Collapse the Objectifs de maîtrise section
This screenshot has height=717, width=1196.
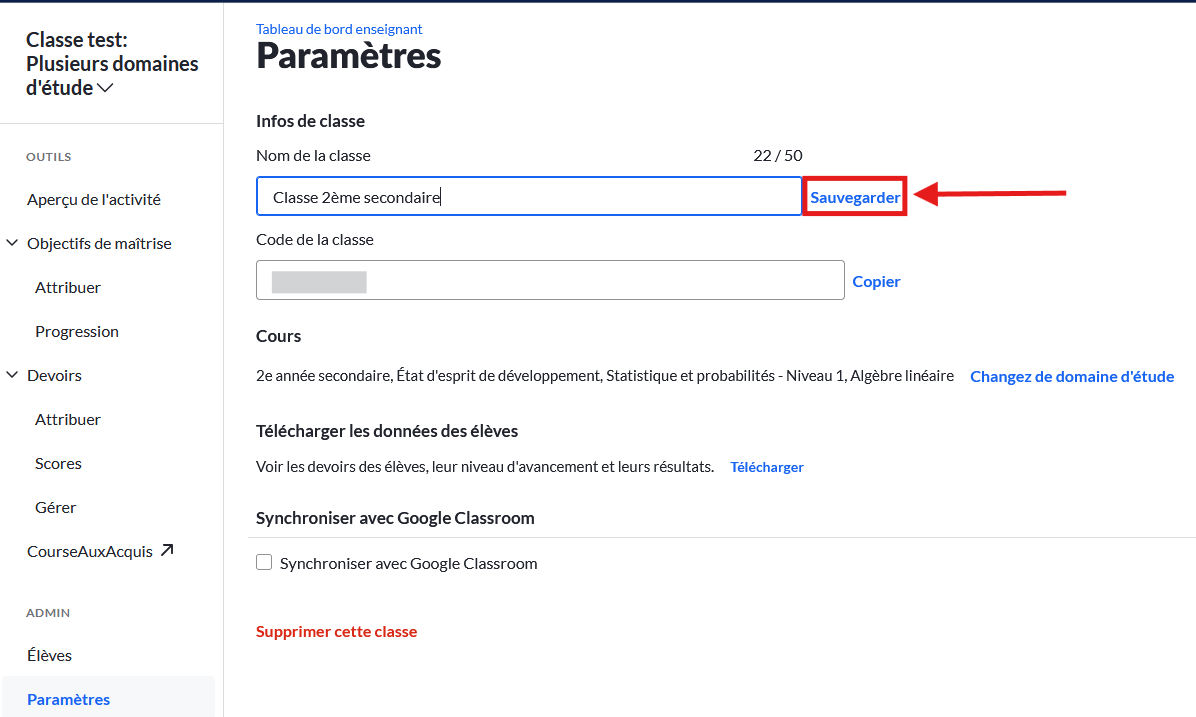click(x=12, y=243)
